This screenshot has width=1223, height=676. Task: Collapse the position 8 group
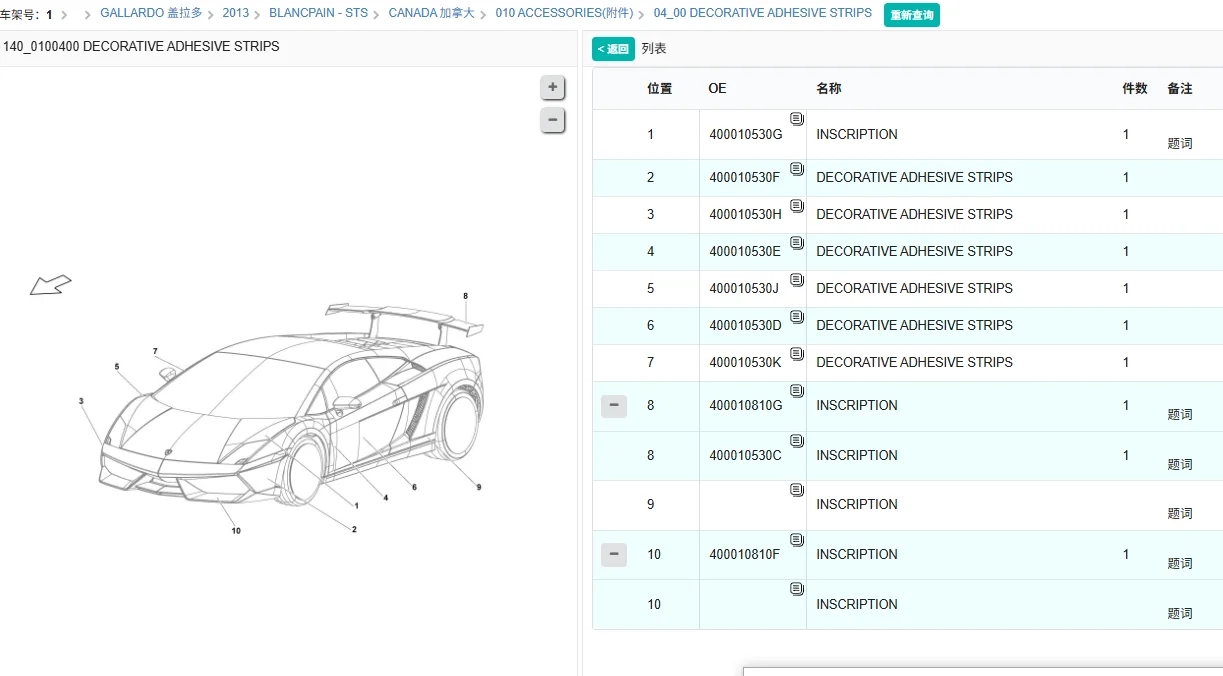(x=614, y=406)
